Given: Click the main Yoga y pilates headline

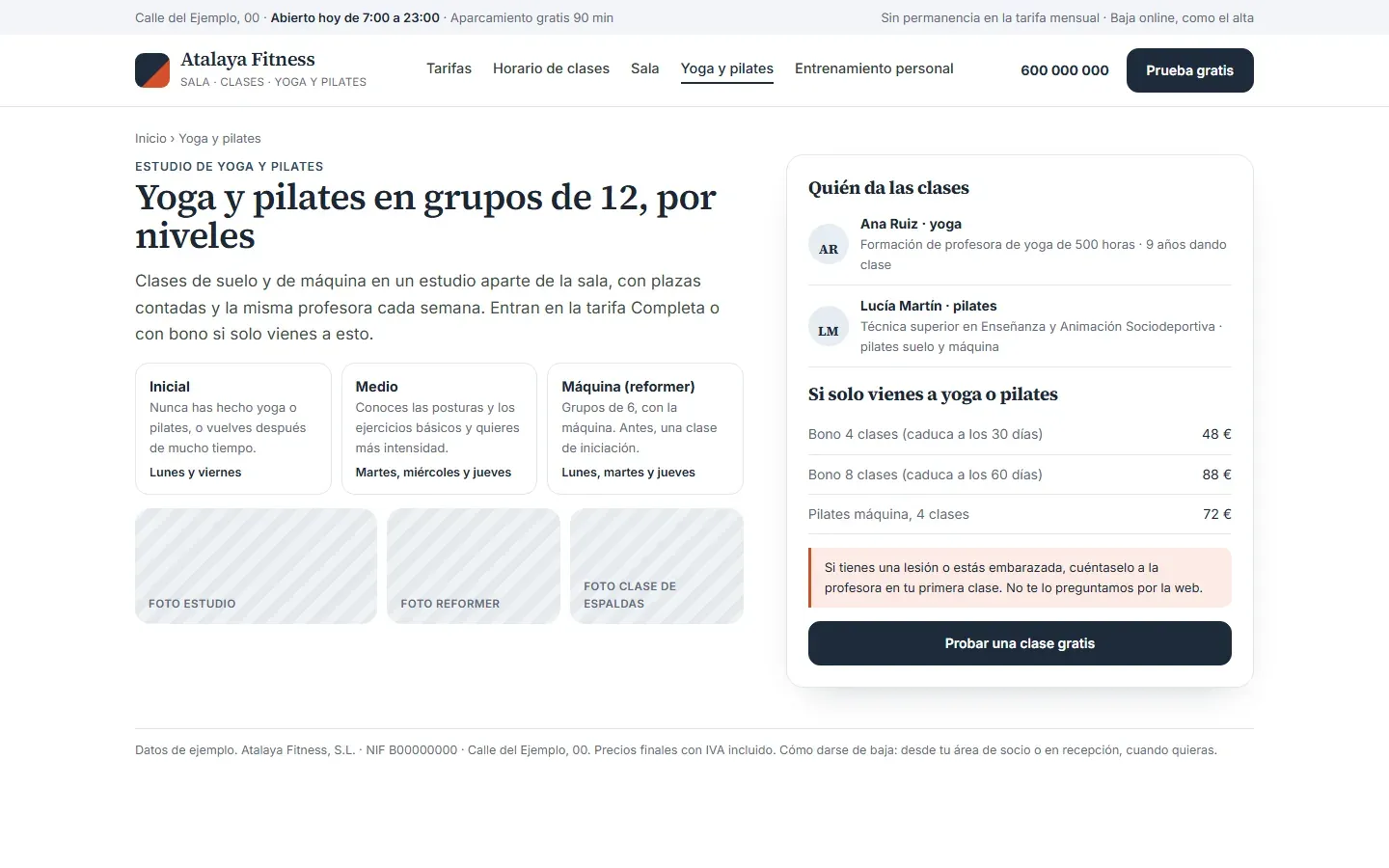Looking at the screenshot, I should tap(425, 216).
